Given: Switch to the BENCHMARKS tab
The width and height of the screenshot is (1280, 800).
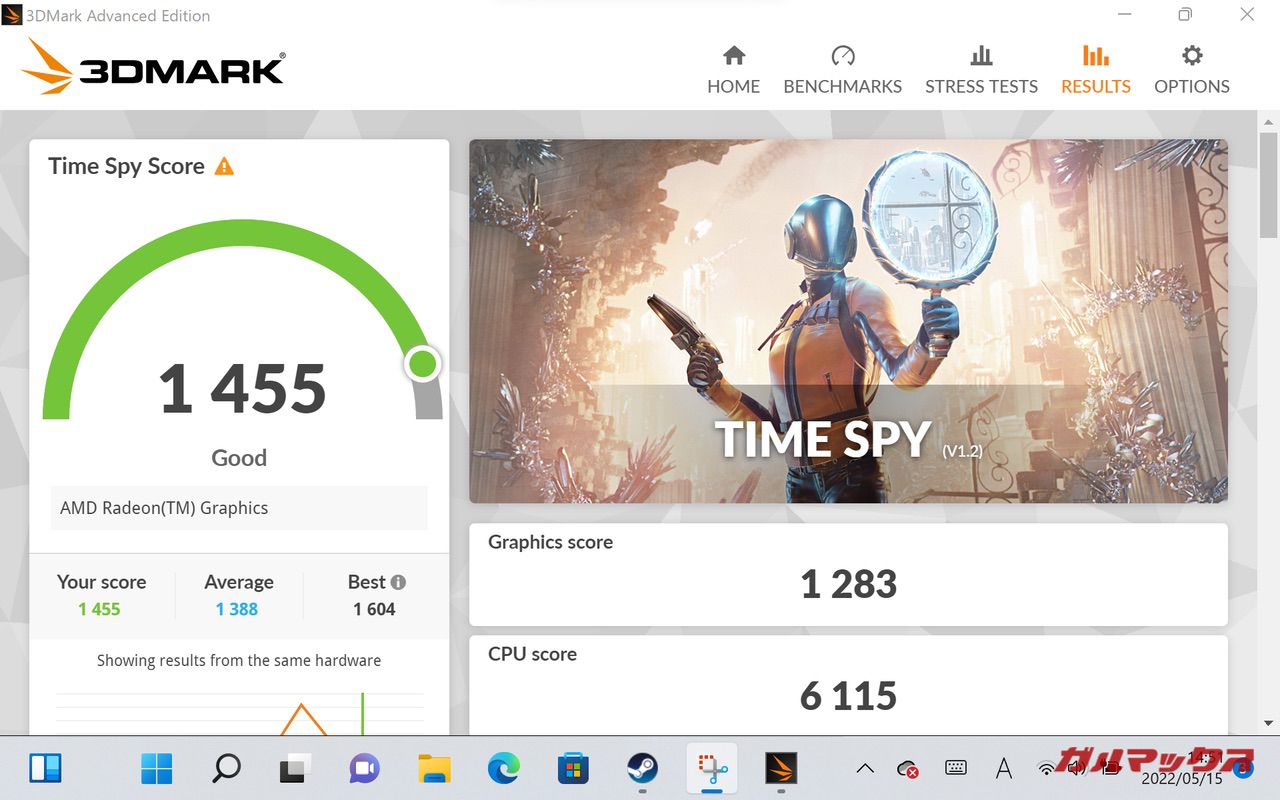Looking at the screenshot, I should pyautogui.click(x=842, y=86).
